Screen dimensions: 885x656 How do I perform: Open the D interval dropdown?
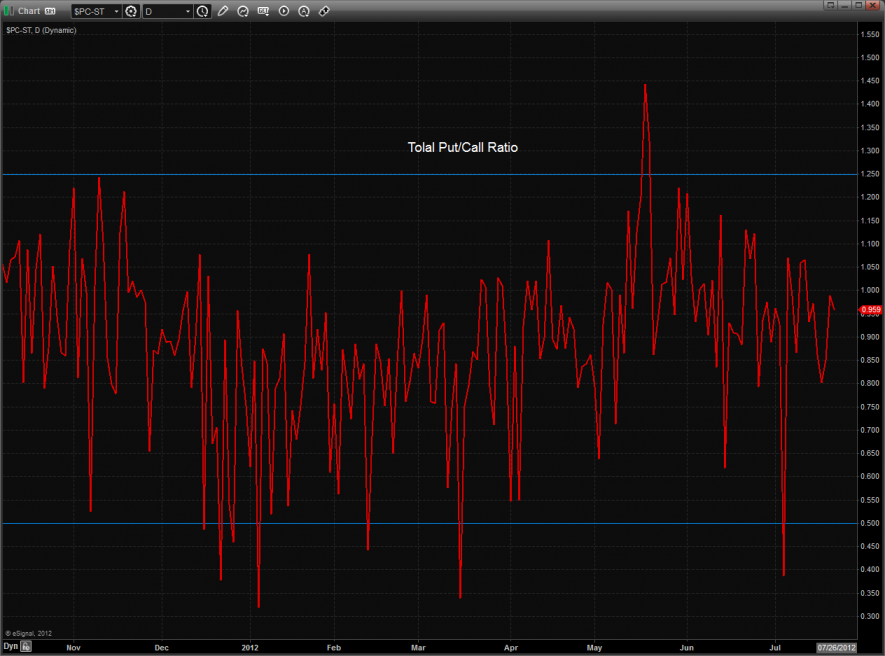167,11
